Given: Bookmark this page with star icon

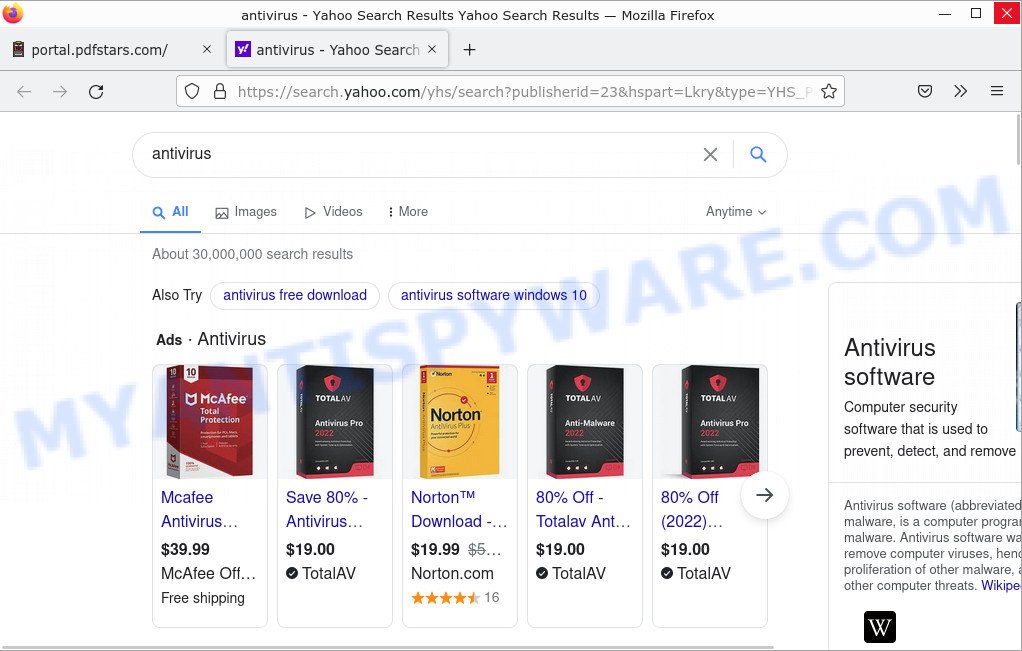Looking at the screenshot, I should point(828,91).
